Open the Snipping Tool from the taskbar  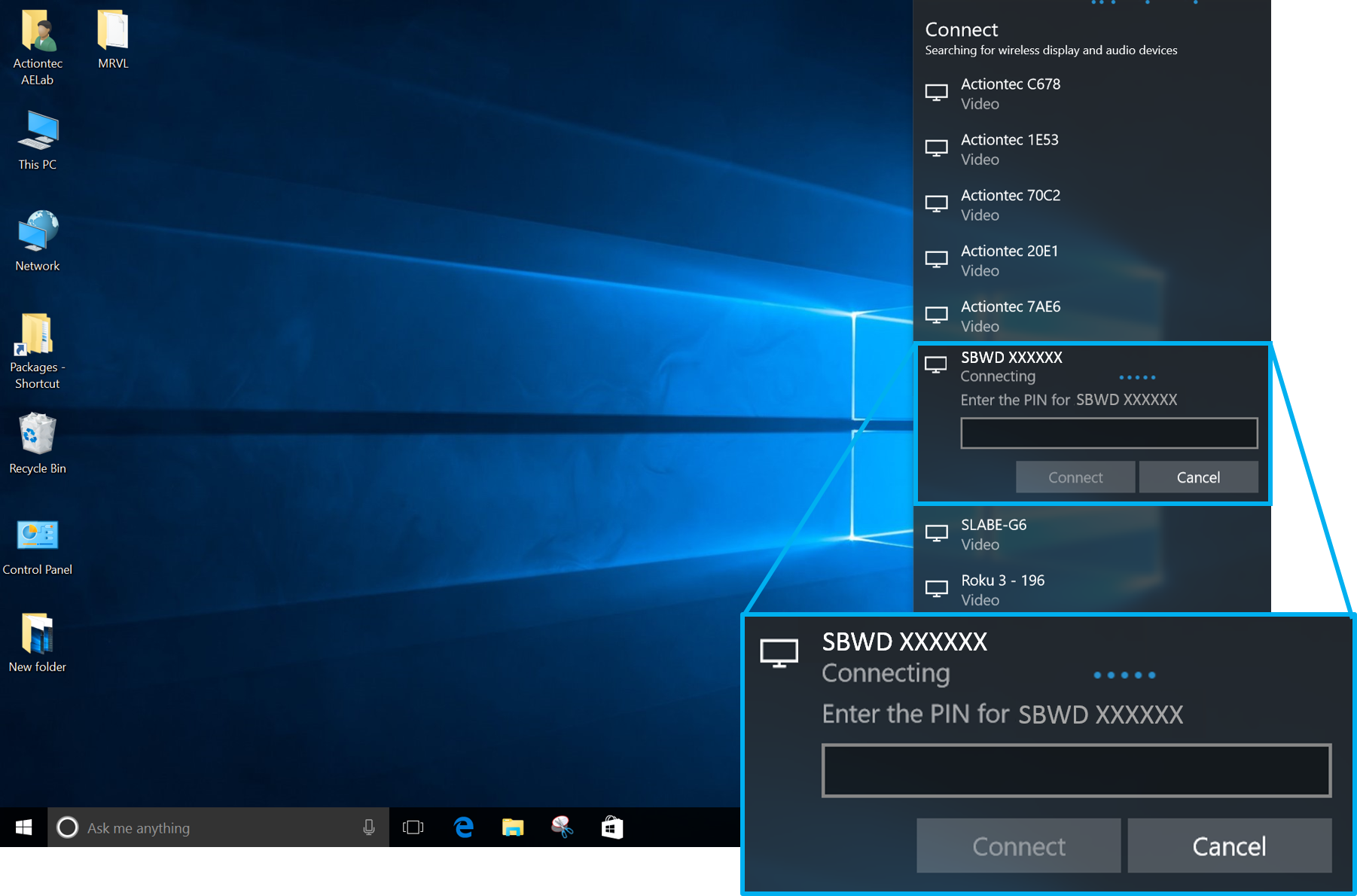pos(563,827)
